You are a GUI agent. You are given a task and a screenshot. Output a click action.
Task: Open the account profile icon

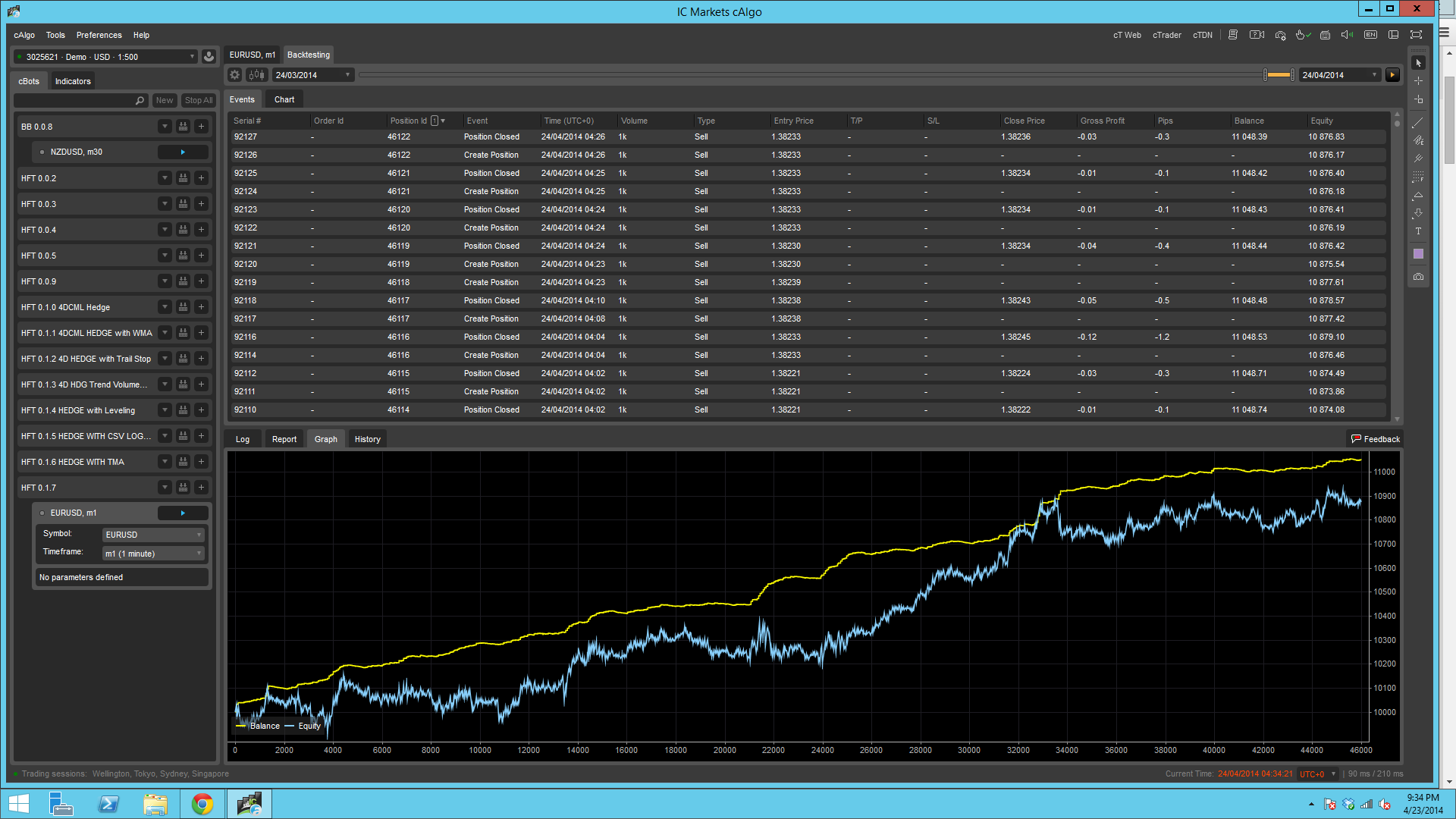pos(209,57)
